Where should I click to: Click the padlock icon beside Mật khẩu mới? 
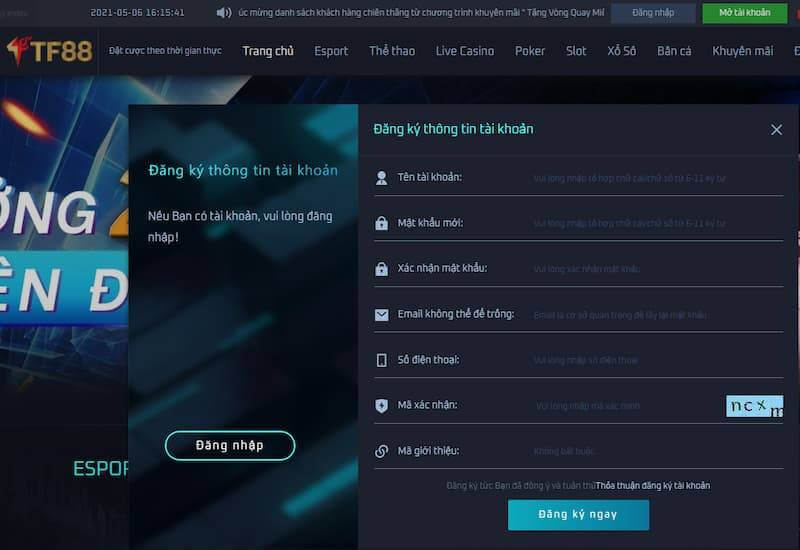pyautogui.click(x=381, y=223)
